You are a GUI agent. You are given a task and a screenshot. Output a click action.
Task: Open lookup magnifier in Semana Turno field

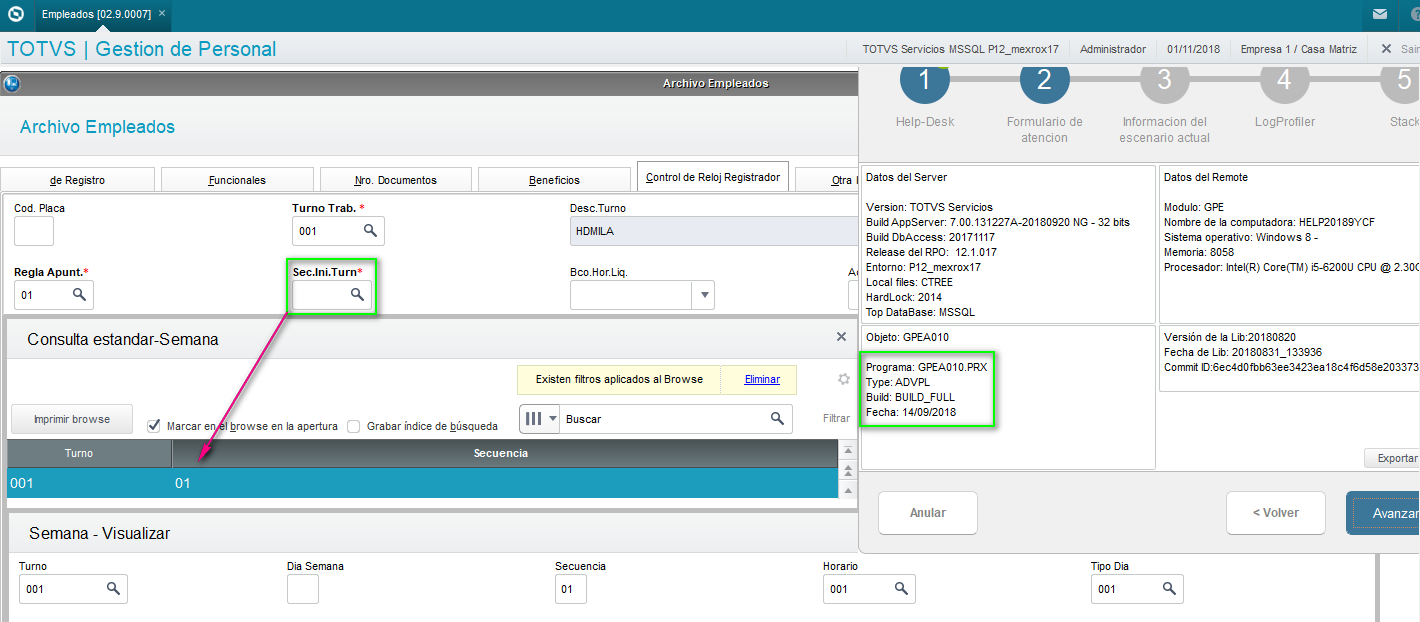pos(113,589)
